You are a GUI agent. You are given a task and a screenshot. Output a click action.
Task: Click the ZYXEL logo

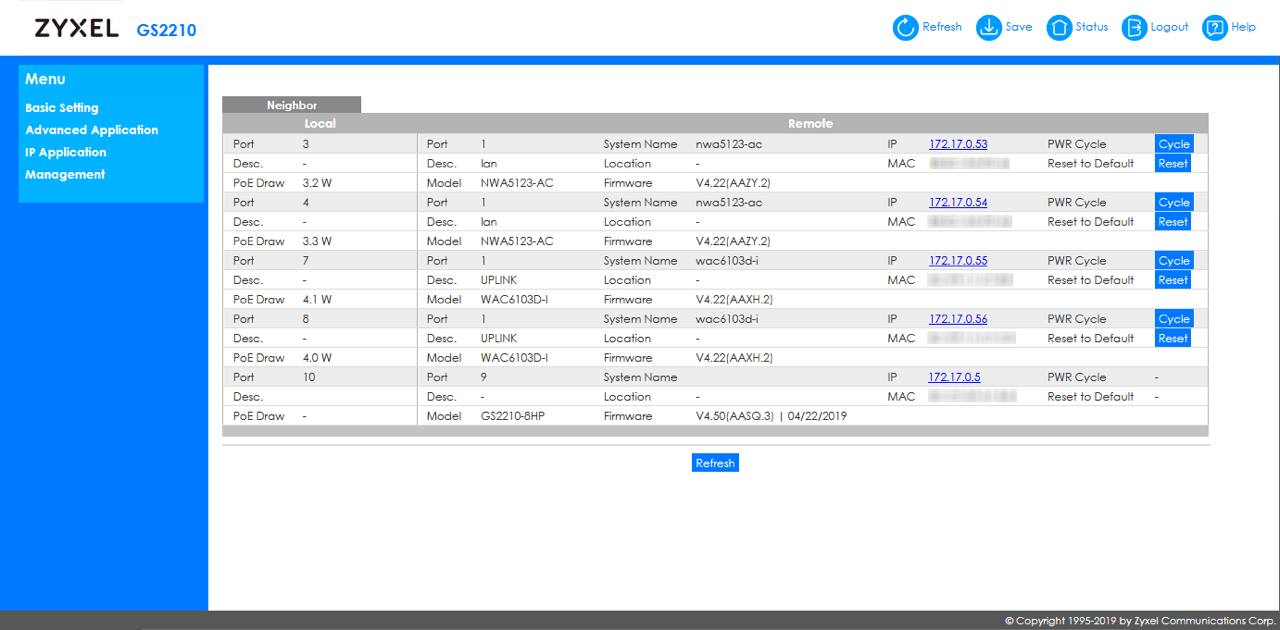click(x=77, y=29)
